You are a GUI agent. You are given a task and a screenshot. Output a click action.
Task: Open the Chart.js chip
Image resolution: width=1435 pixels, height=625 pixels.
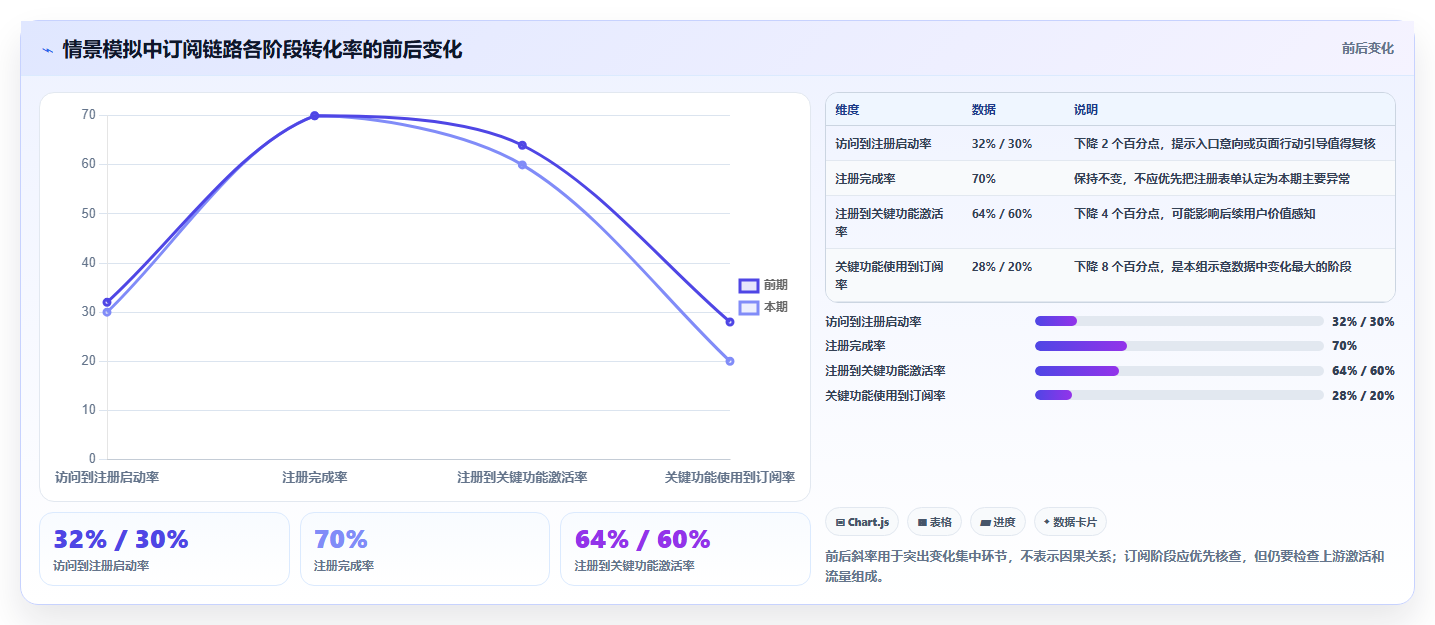pyautogui.click(x=862, y=522)
